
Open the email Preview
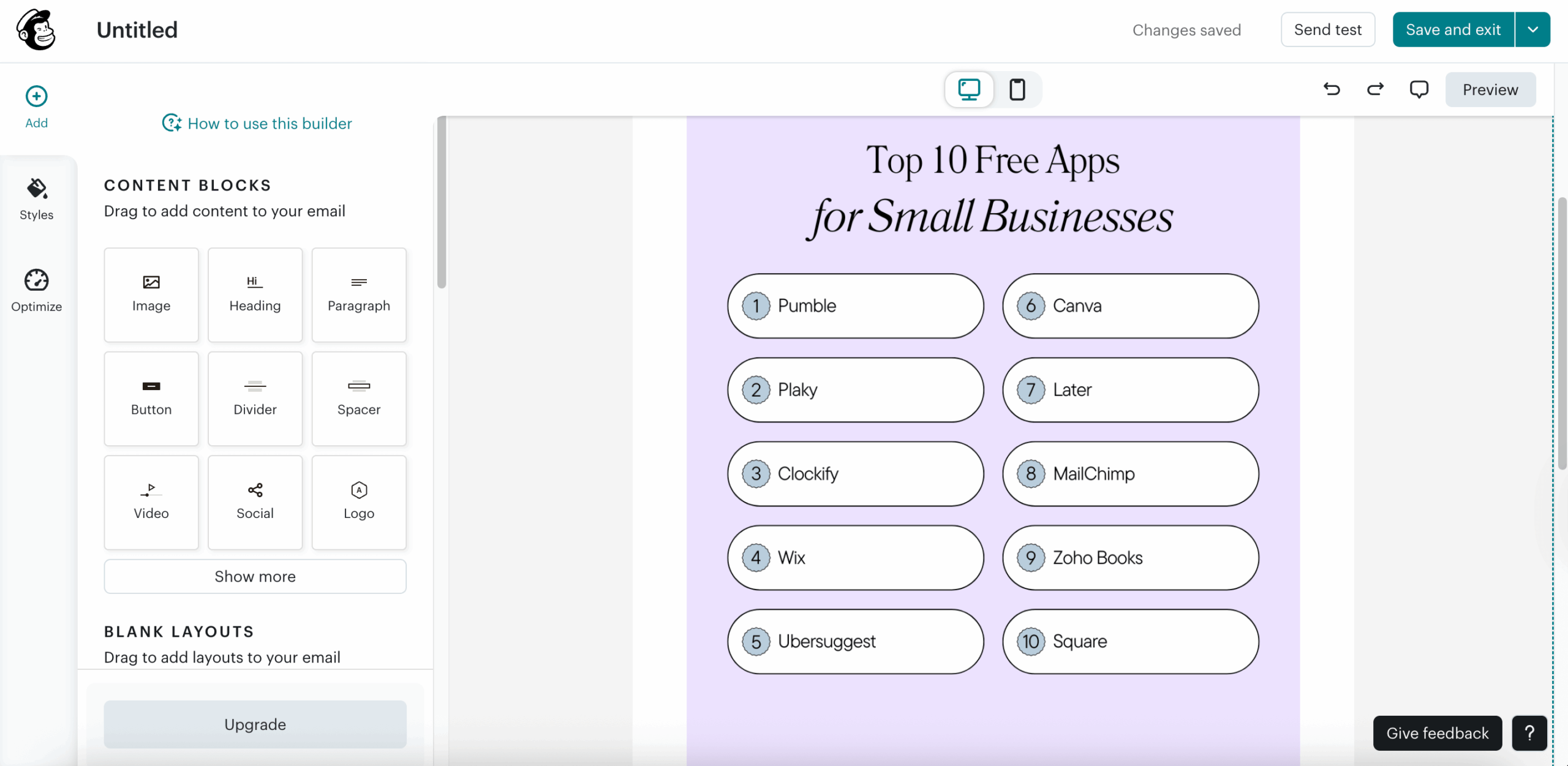1490,89
